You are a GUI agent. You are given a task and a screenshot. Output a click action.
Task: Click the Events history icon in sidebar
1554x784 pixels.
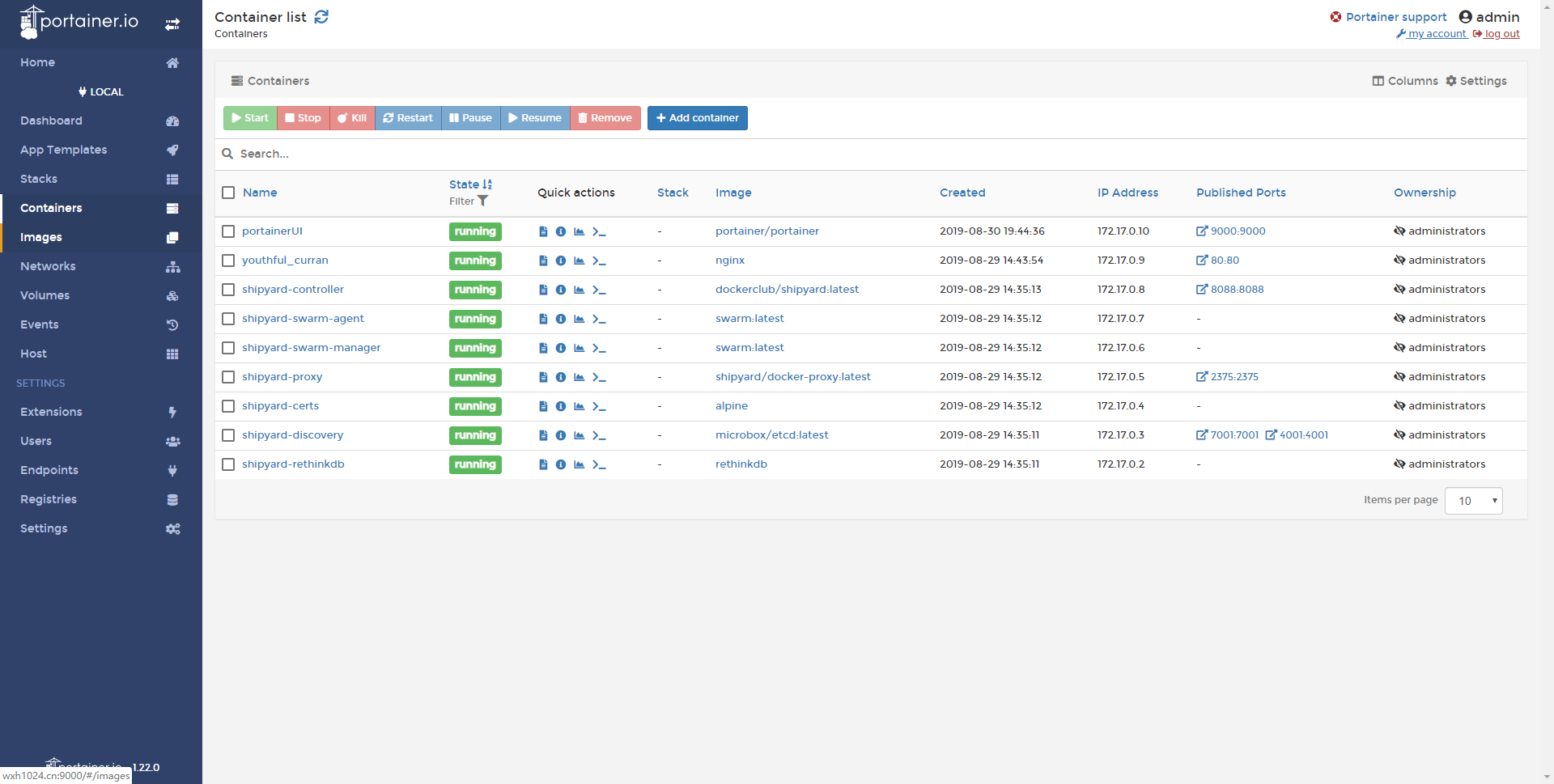[172, 325]
